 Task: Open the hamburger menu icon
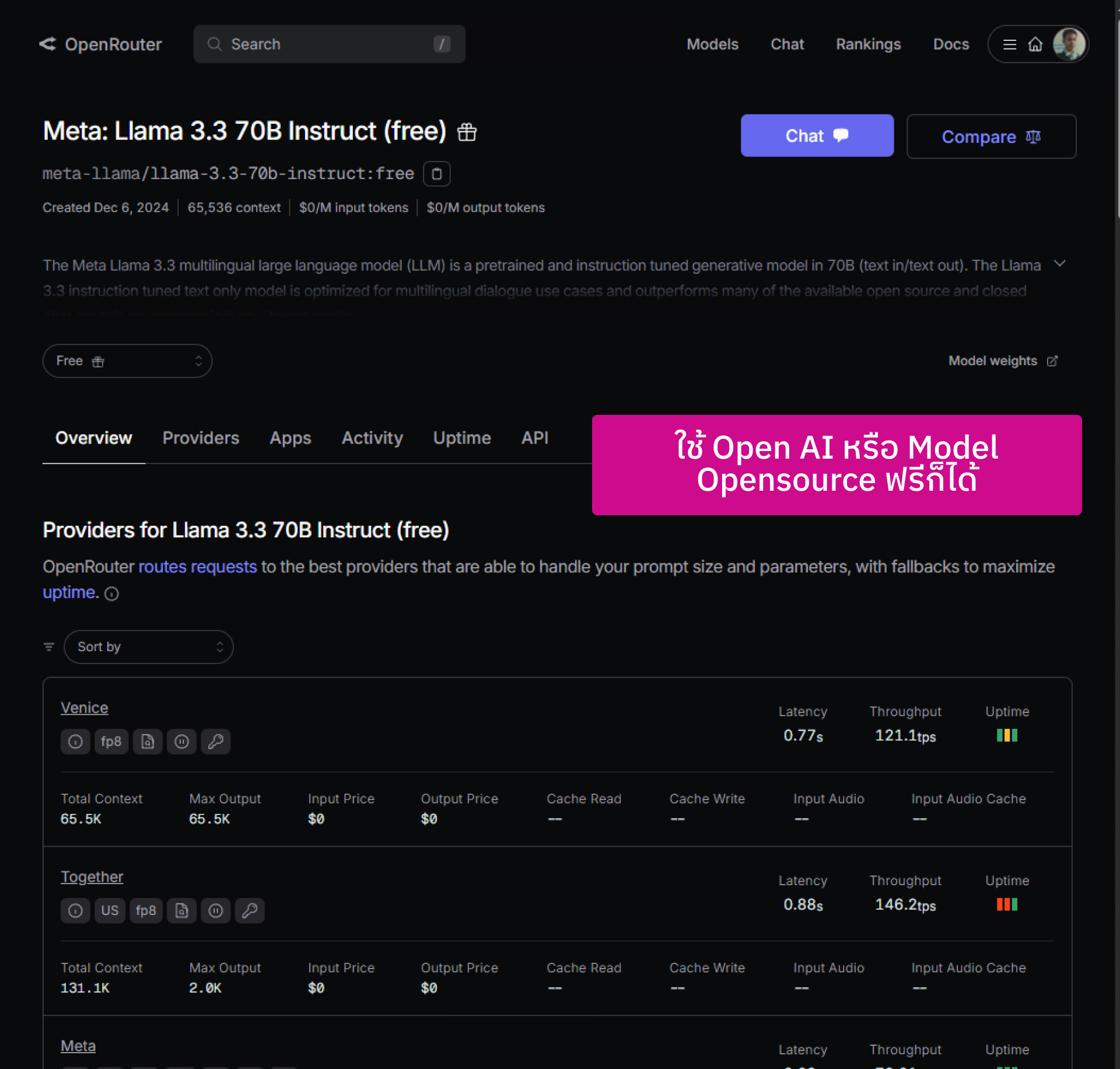coord(1010,44)
